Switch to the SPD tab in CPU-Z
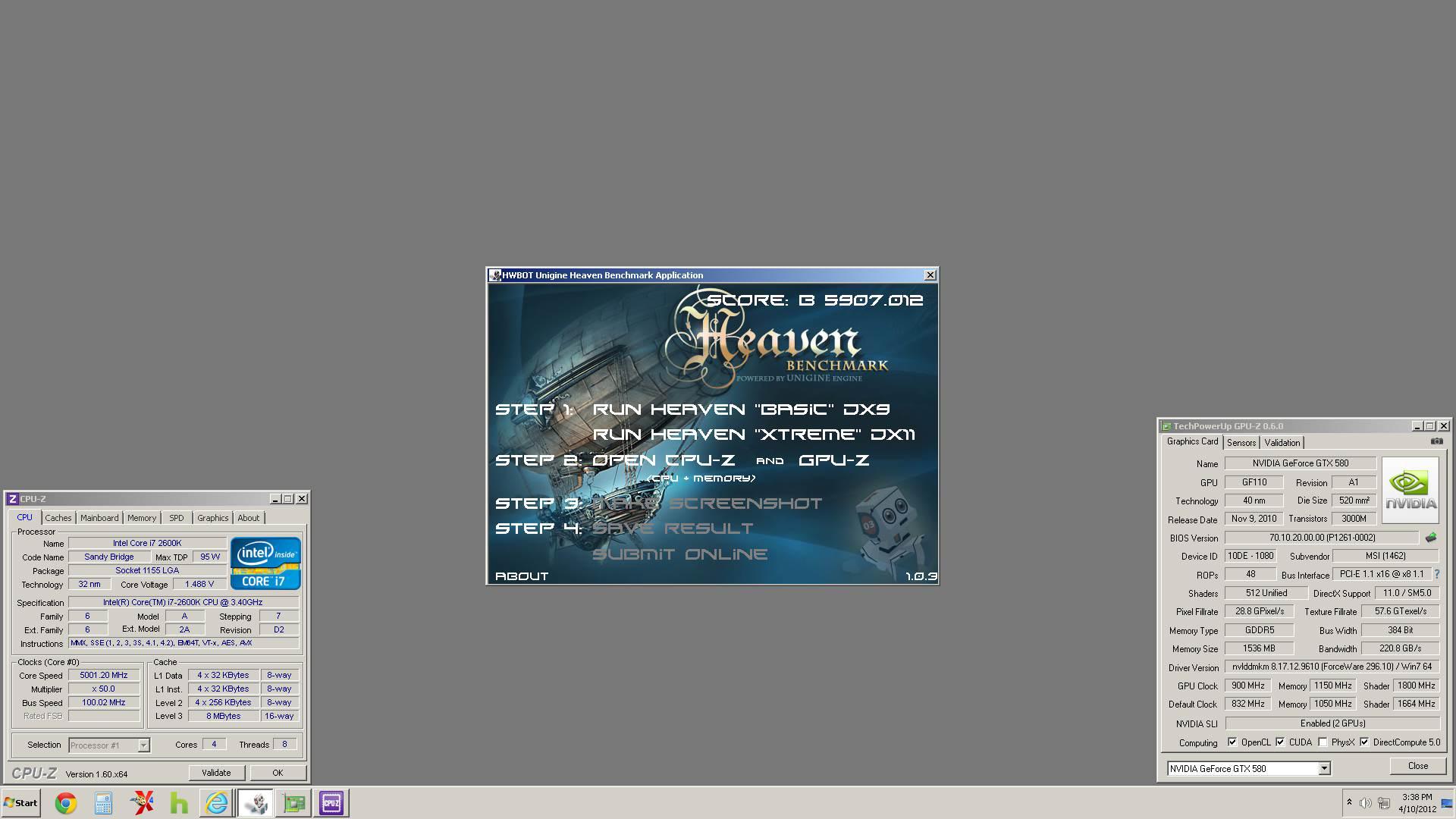Viewport: 1456px width, 819px height. click(x=177, y=518)
